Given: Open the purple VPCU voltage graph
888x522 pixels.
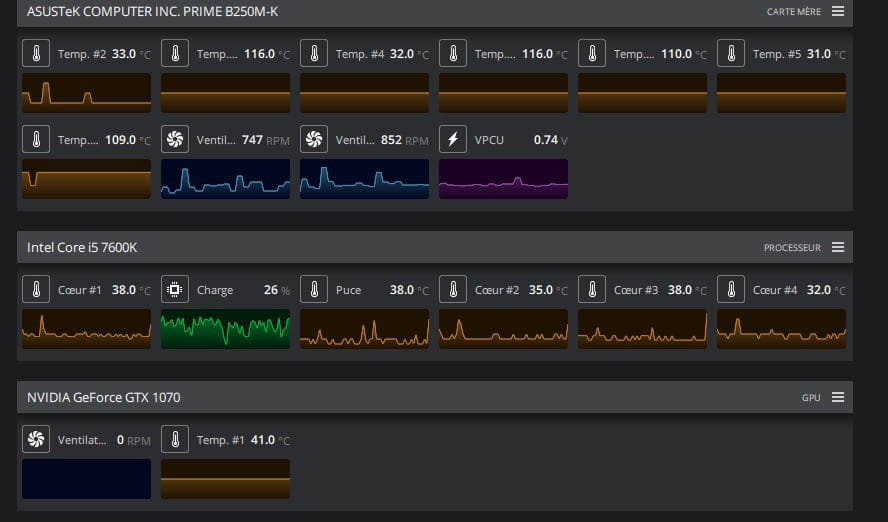Looking at the screenshot, I should [503, 179].
